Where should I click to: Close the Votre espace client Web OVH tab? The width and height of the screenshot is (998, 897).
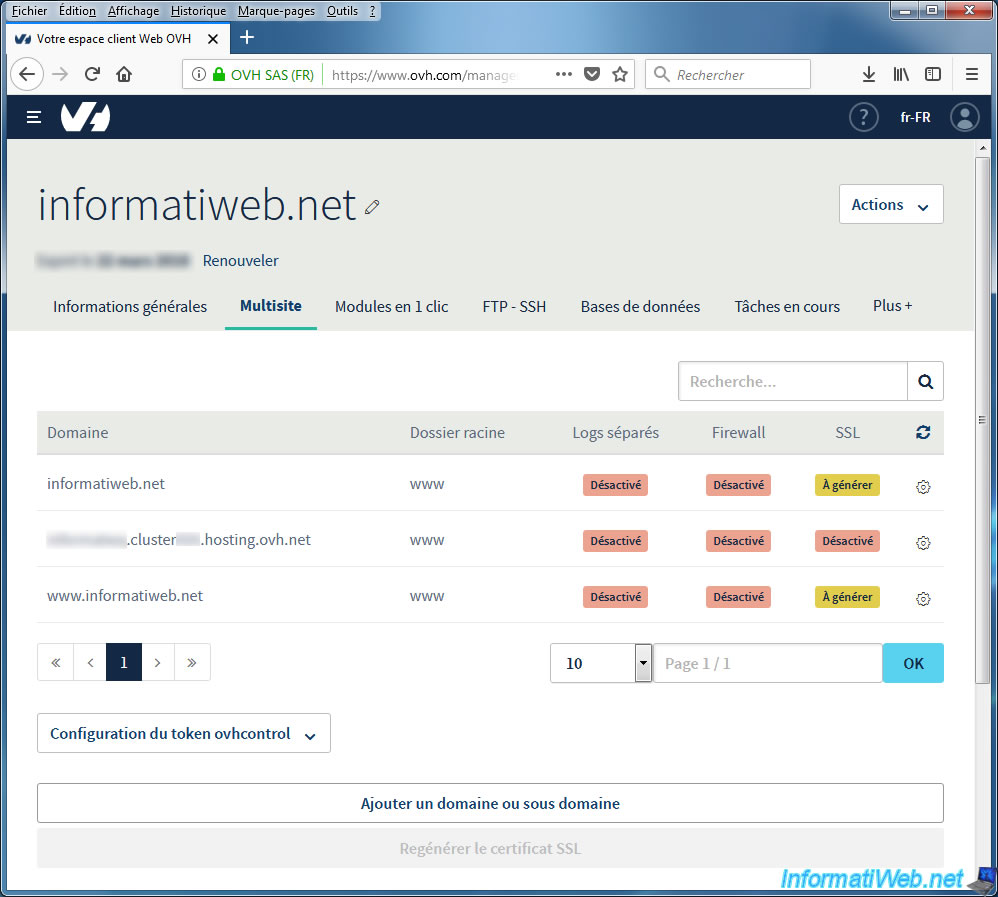(x=213, y=39)
